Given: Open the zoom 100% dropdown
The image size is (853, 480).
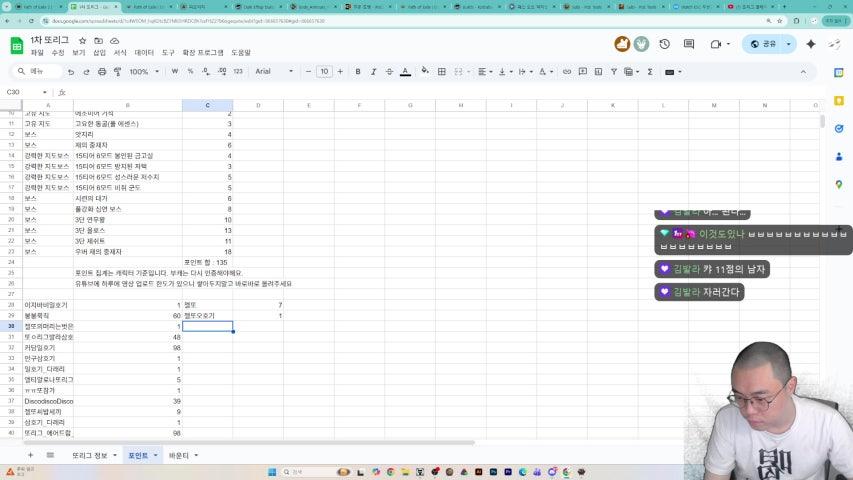Looking at the screenshot, I should pos(144,72).
